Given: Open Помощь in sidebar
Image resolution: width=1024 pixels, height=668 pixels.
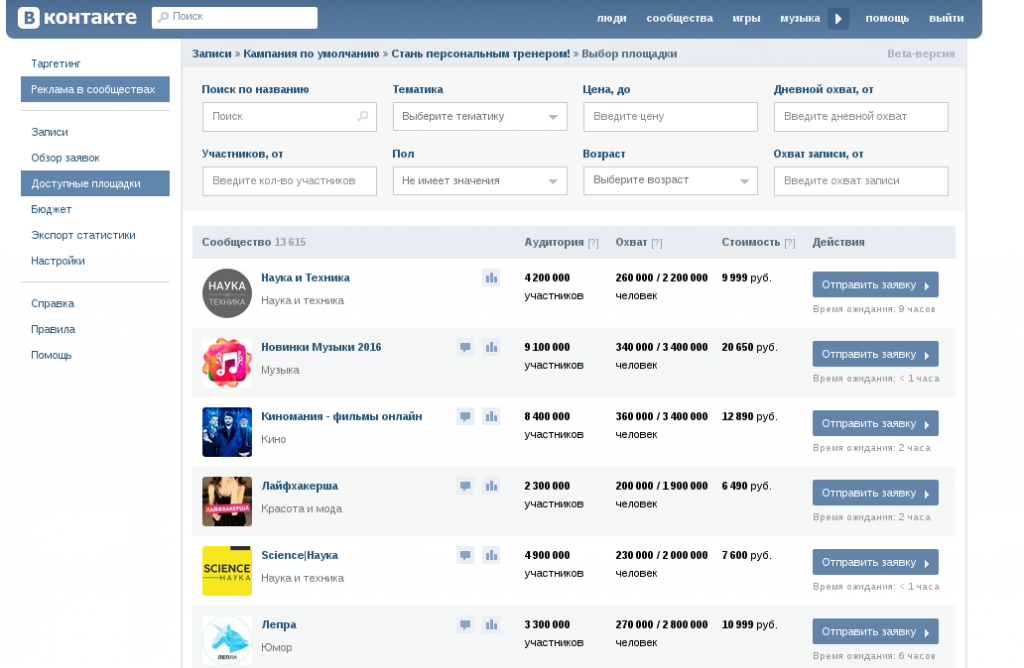Looking at the screenshot, I should tap(51, 355).
